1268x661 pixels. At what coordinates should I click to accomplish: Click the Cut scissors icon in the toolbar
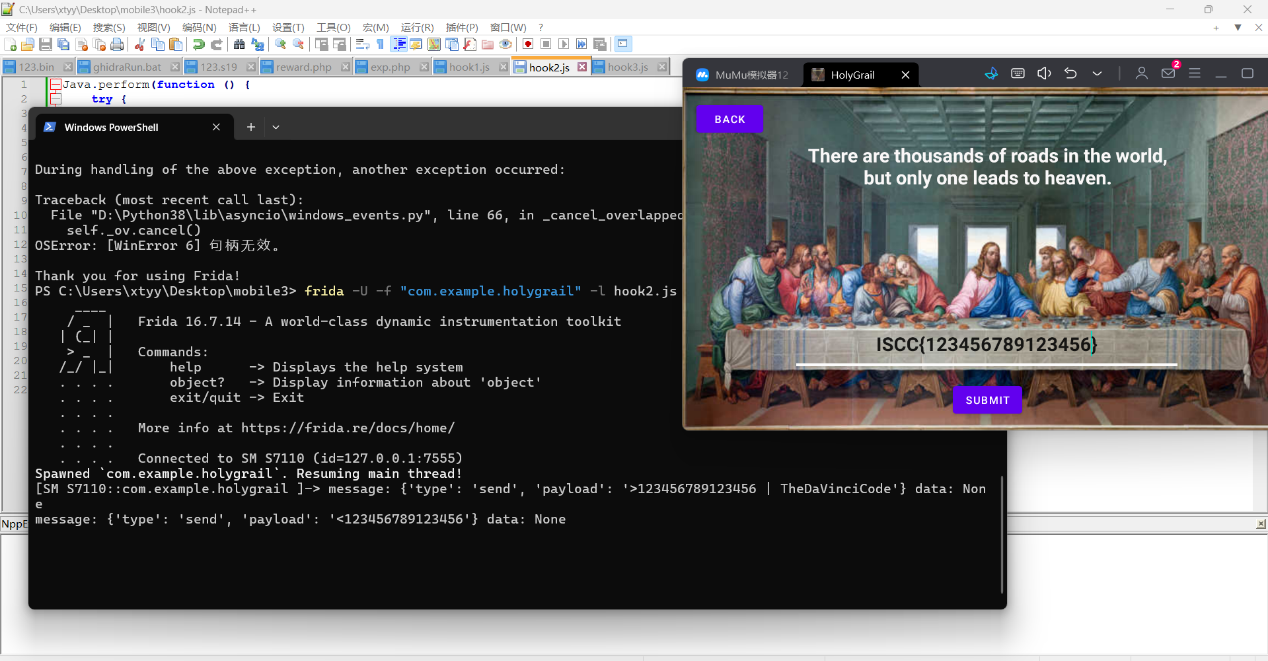coord(139,44)
